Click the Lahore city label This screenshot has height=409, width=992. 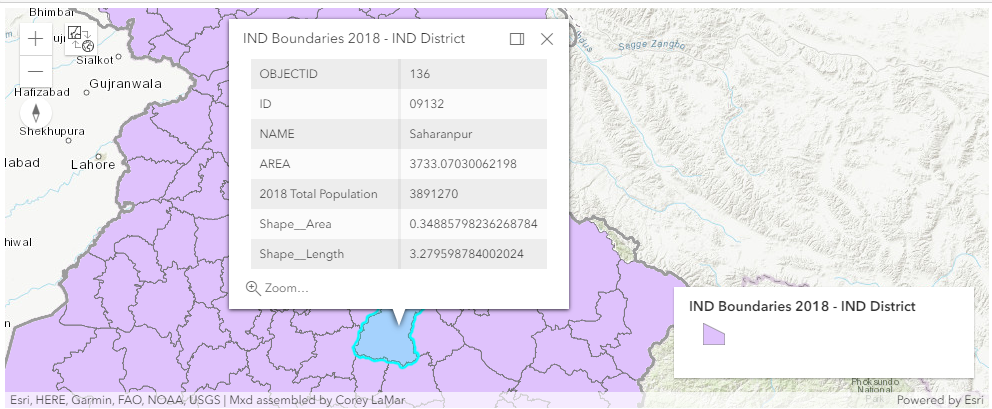pos(93,165)
